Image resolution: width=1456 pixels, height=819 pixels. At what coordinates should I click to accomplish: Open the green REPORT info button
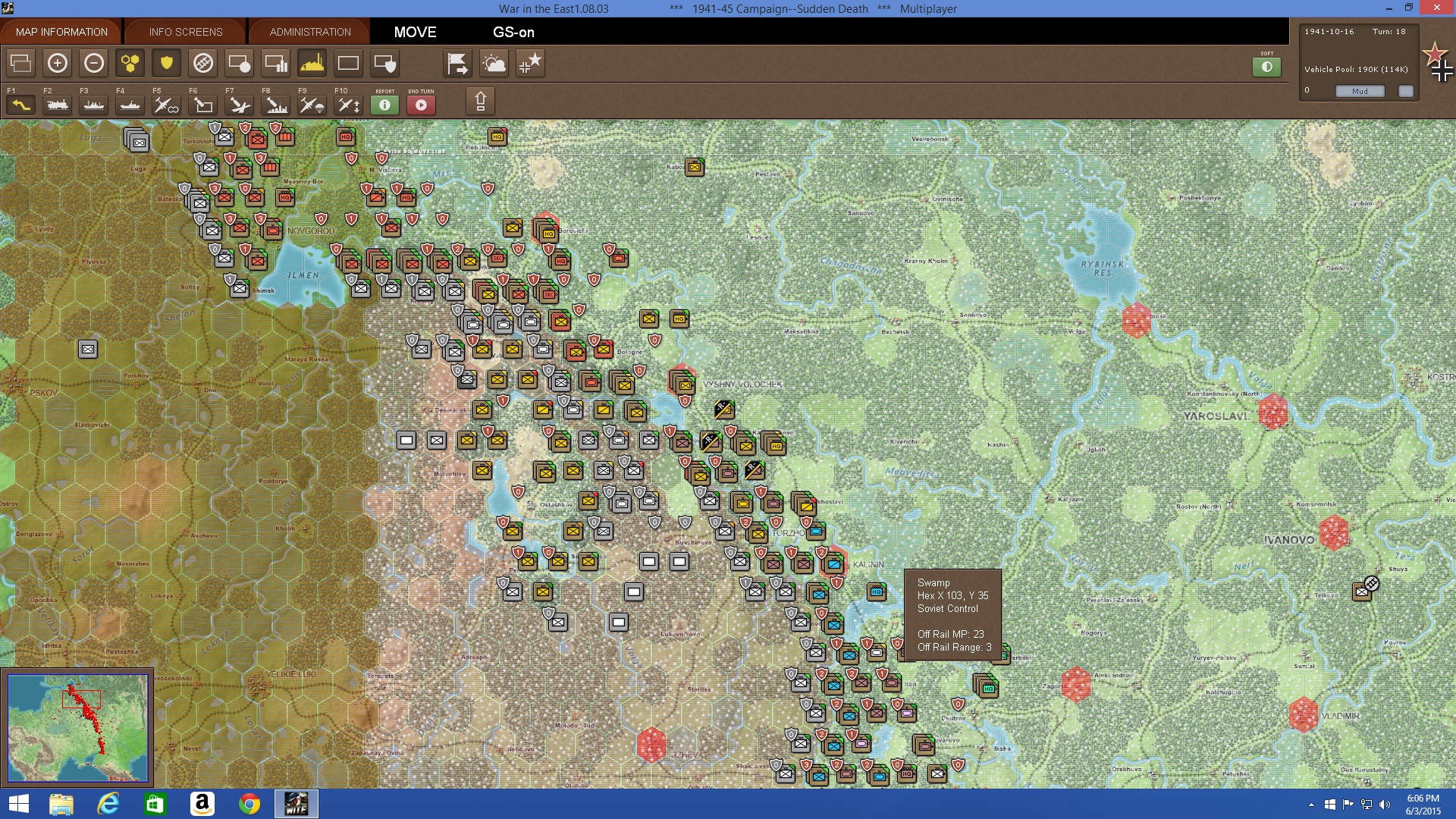coord(384,105)
